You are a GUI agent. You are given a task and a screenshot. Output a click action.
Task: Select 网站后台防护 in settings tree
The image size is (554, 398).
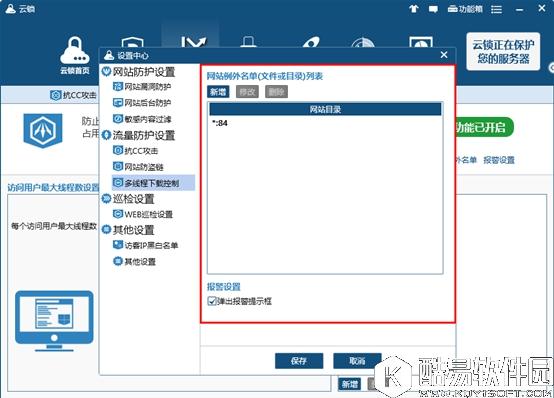pyautogui.click(x=148, y=103)
